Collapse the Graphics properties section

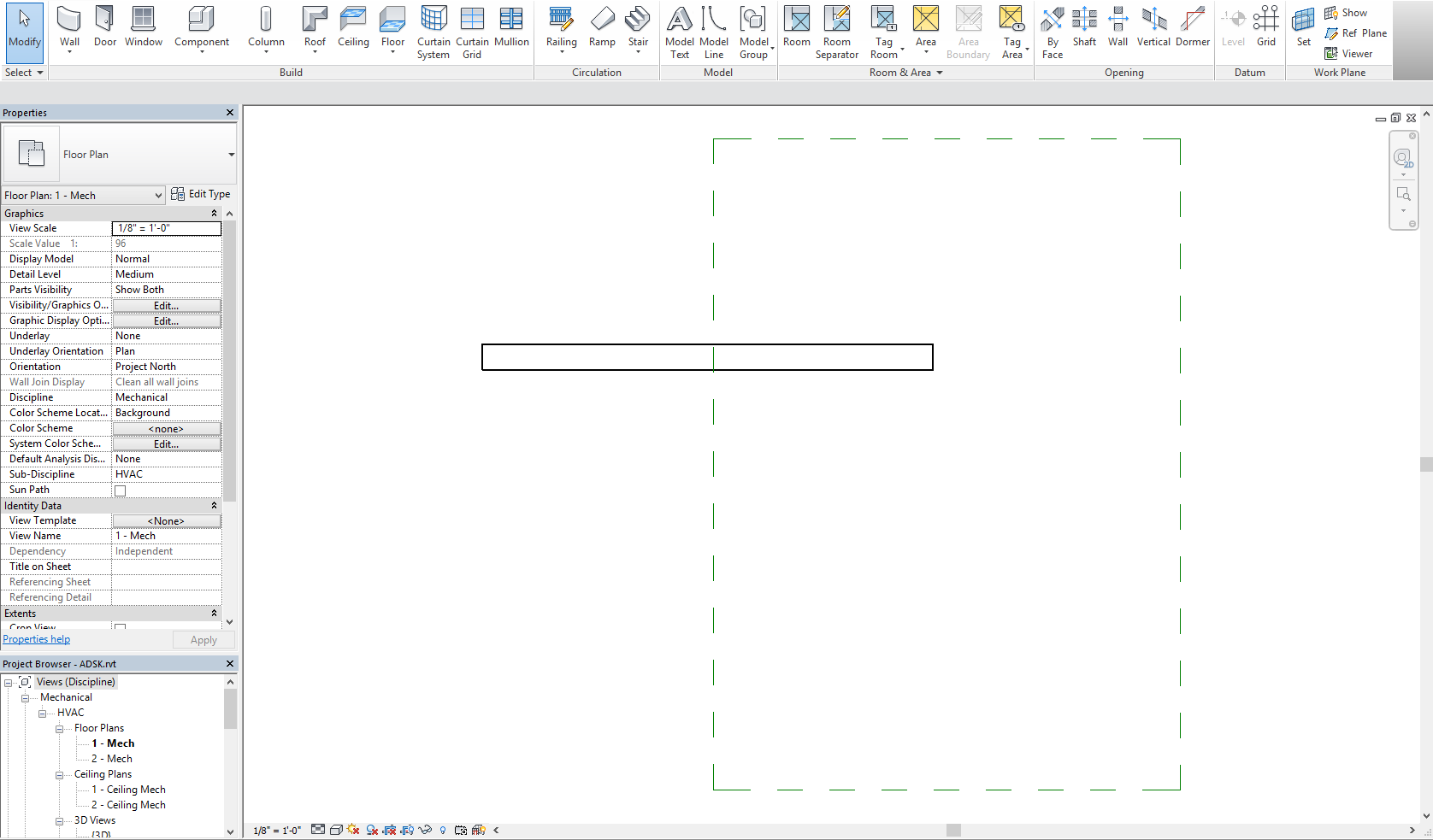[x=214, y=214]
